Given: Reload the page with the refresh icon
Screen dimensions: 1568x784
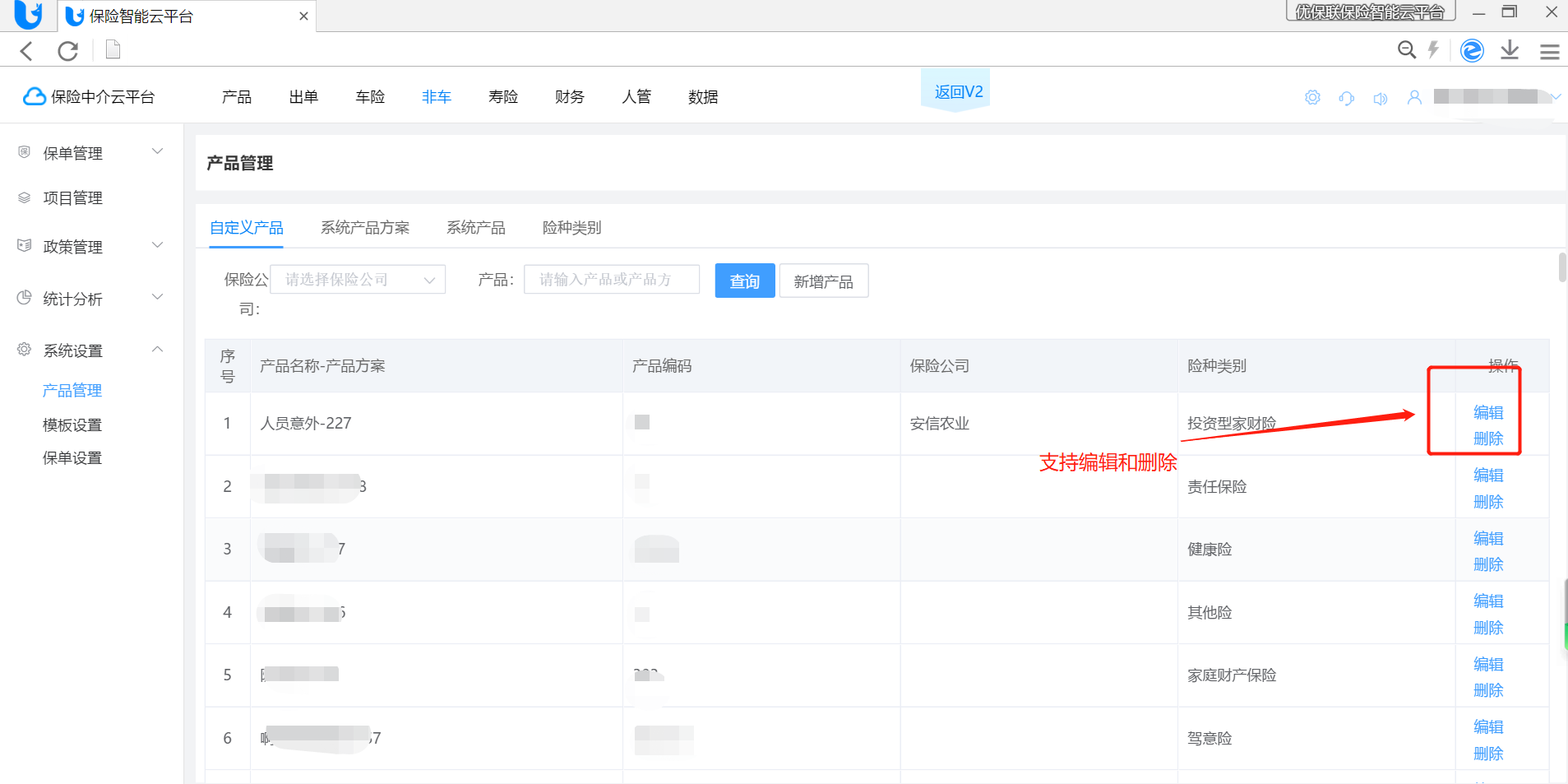Looking at the screenshot, I should click(x=68, y=51).
